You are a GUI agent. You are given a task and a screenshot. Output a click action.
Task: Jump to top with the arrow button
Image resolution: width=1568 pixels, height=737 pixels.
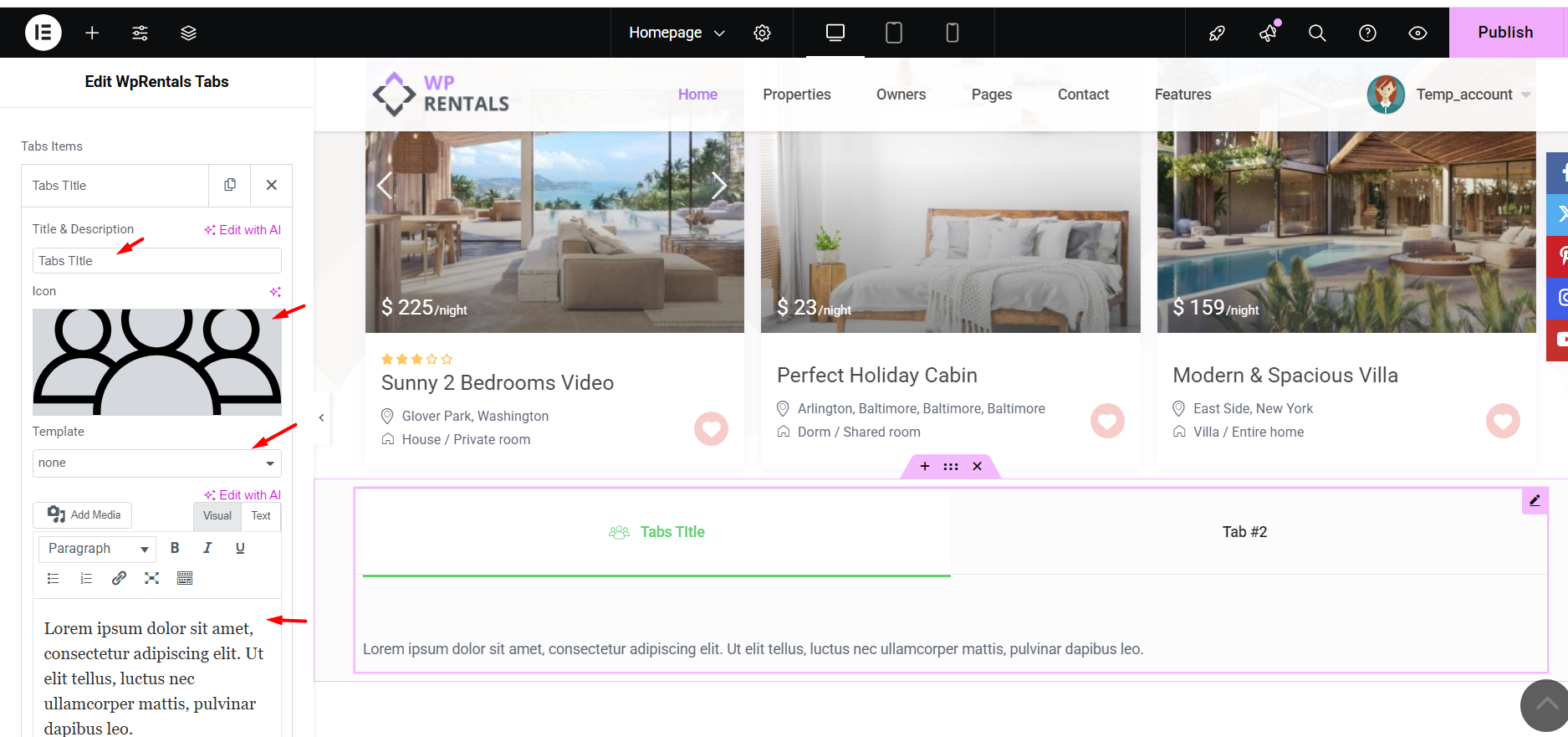[1544, 705]
